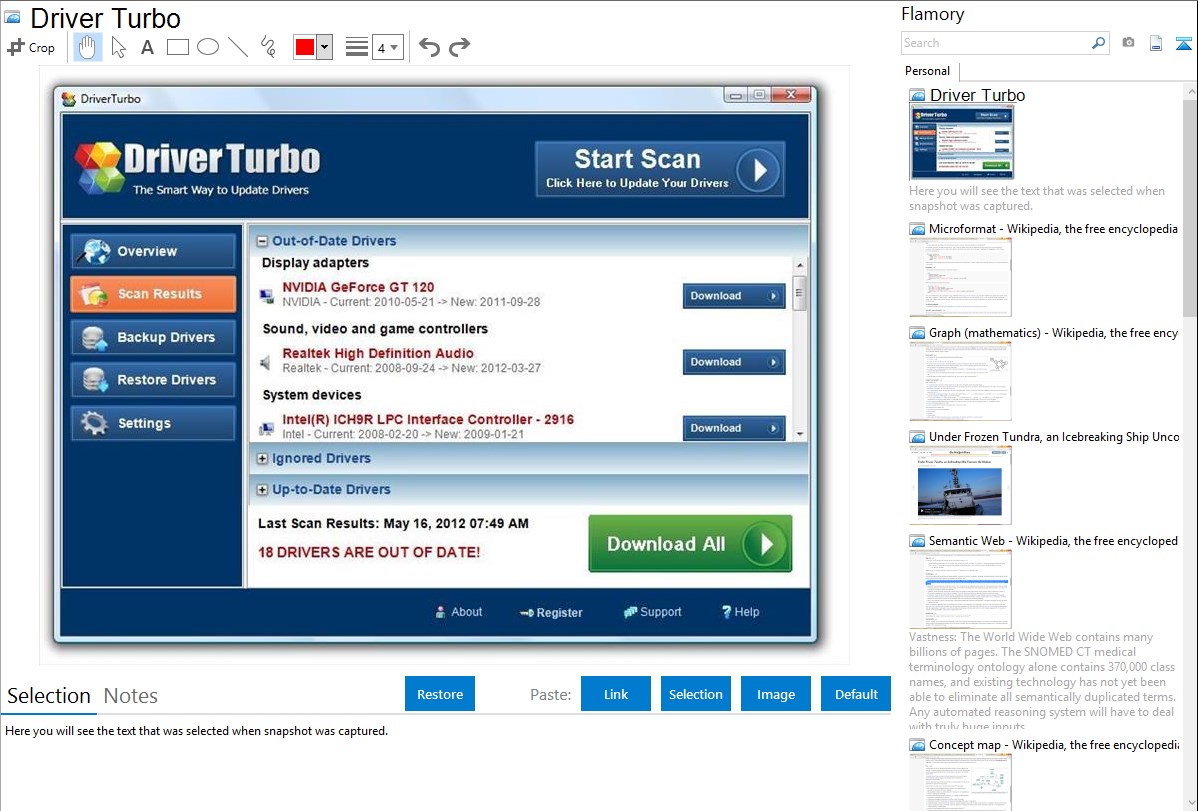Open the Selection tab
The image size is (1198, 811).
[x=49, y=696]
